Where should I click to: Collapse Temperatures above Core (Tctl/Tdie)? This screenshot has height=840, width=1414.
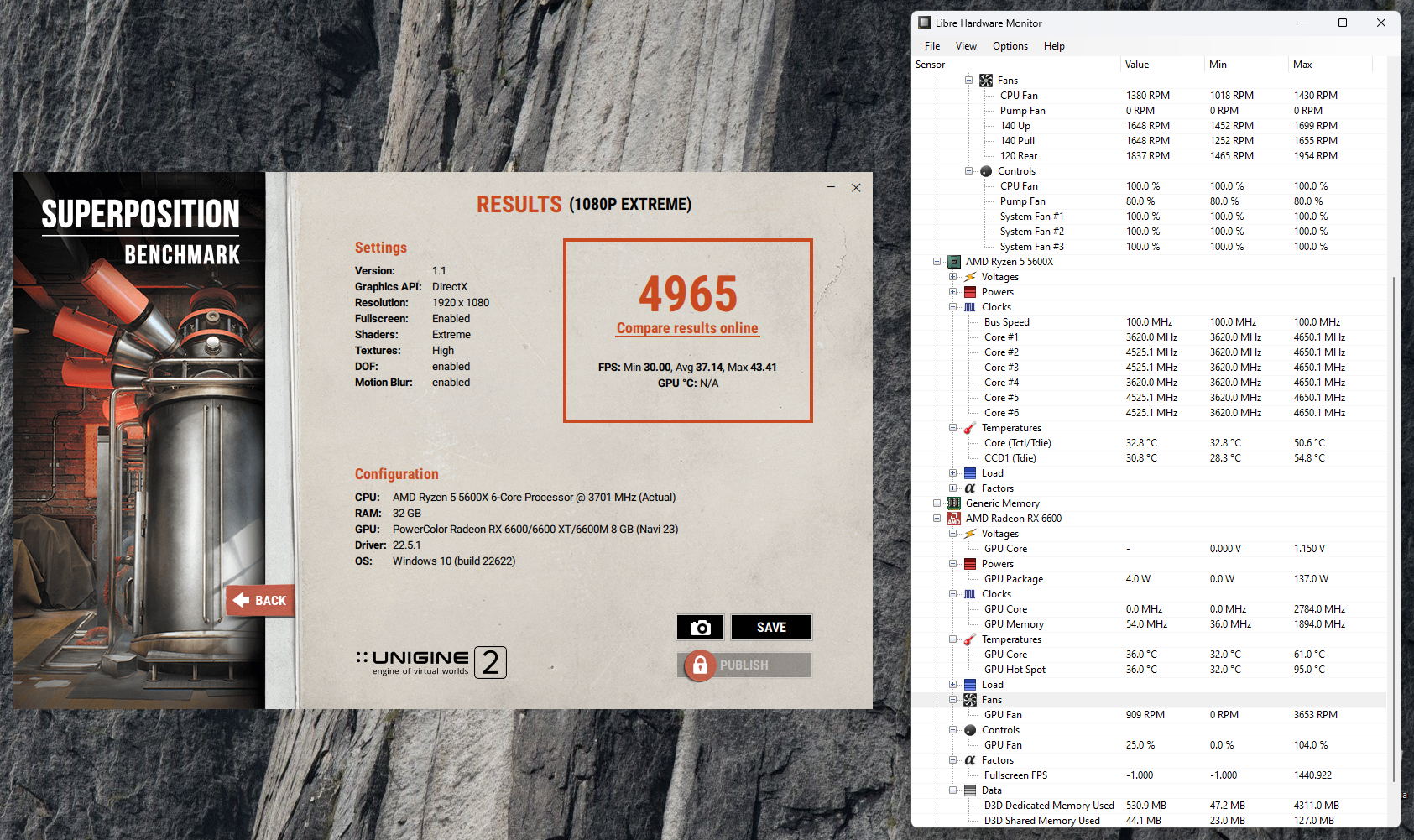coord(952,428)
